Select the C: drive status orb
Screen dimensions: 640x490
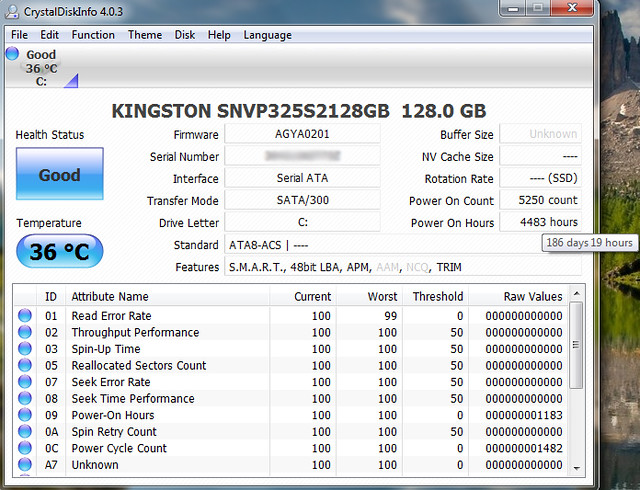coord(12,53)
